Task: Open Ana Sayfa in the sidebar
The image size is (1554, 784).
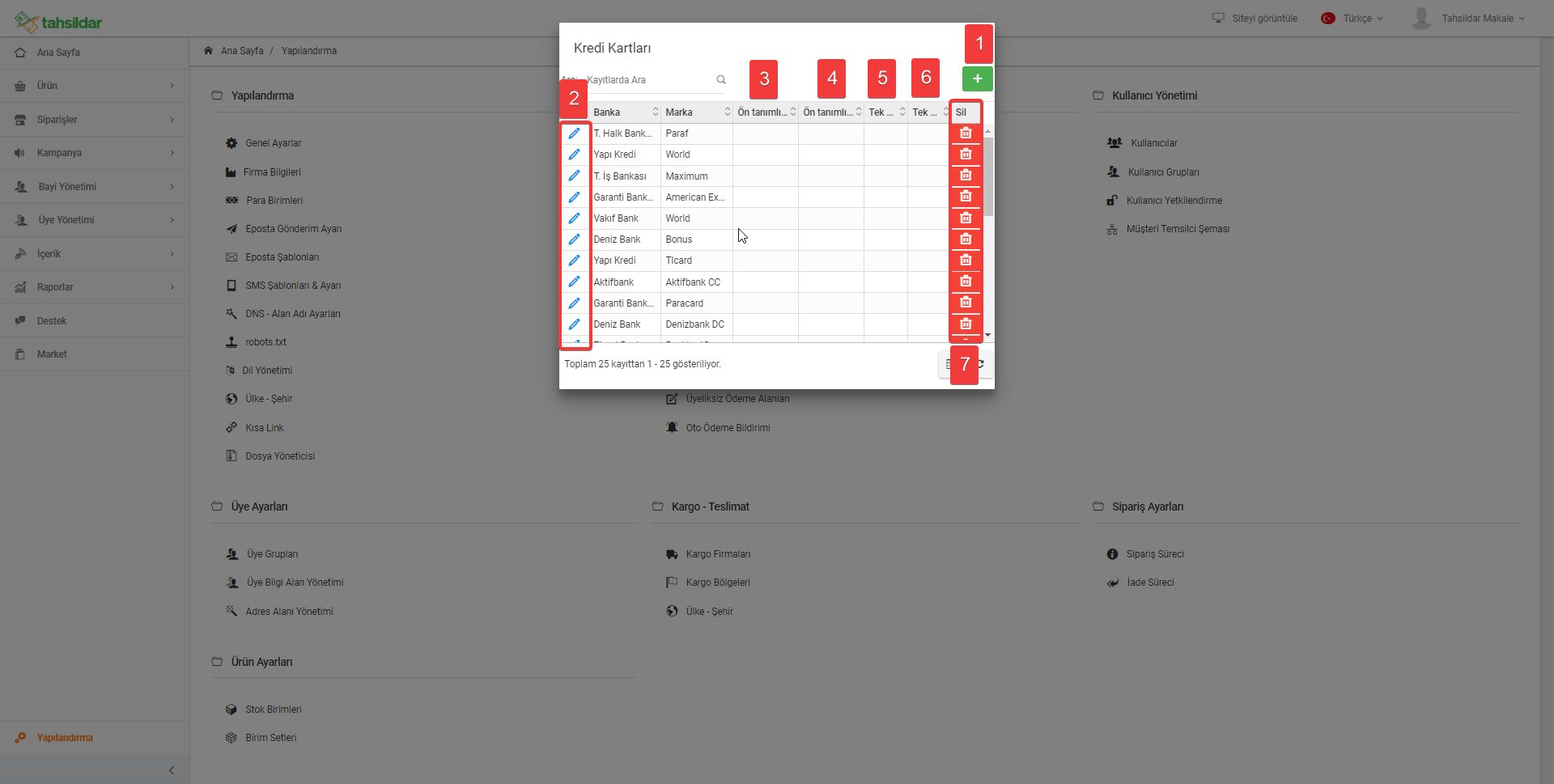Action: (x=95, y=53)
